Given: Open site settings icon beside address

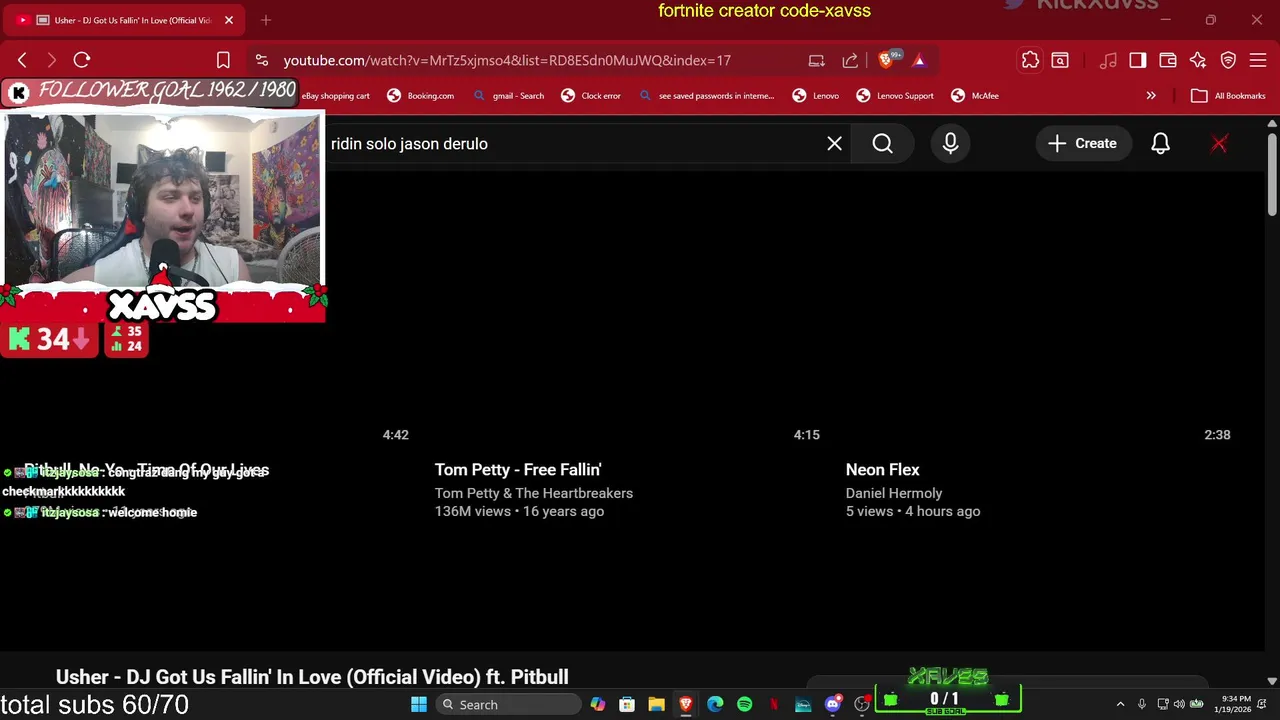Looking at the screenshot, I should pyautogui.click(x=261, y=60).
